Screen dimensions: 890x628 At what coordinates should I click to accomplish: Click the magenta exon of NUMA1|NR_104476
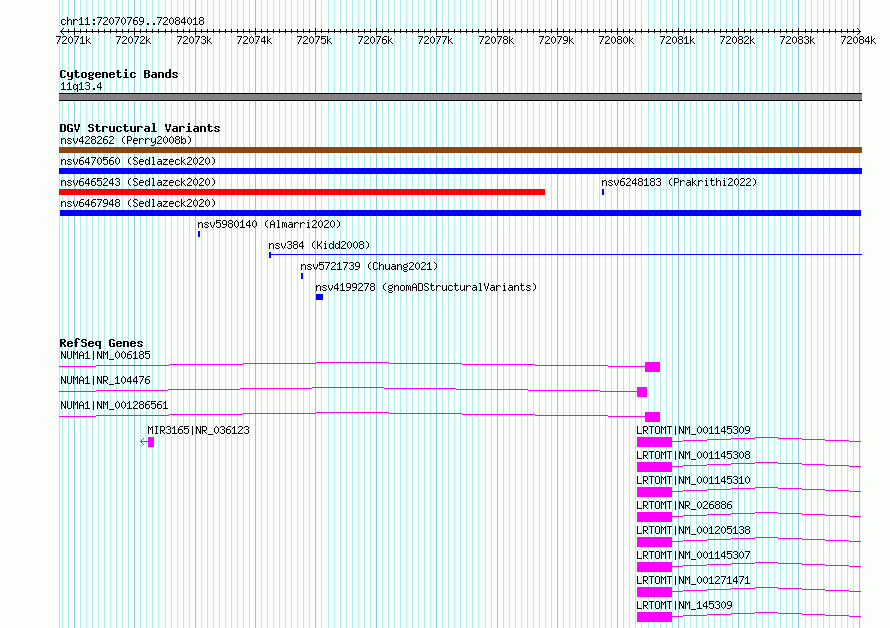[x=642, y=392]
